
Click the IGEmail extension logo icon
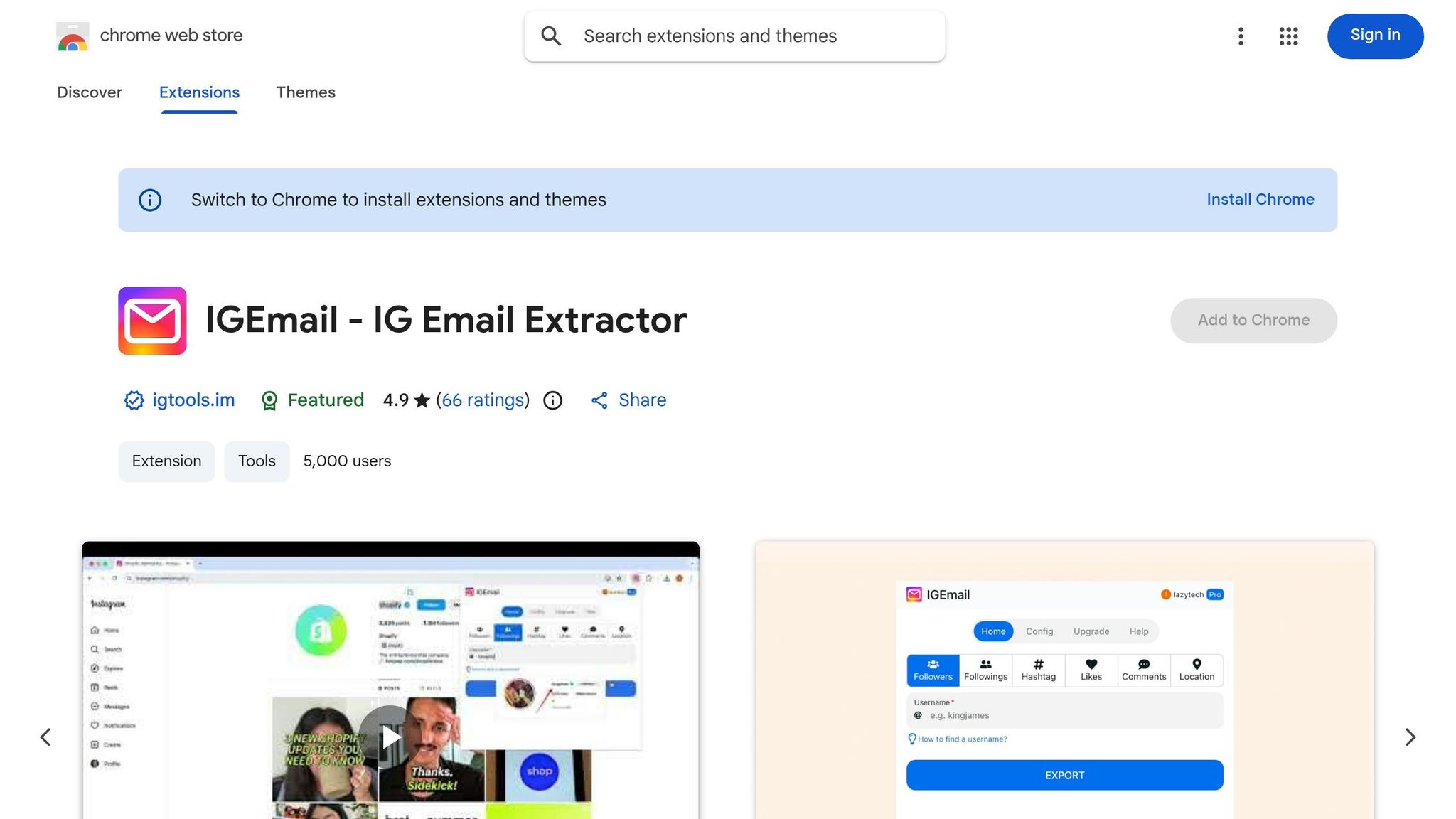pos(152,321)
